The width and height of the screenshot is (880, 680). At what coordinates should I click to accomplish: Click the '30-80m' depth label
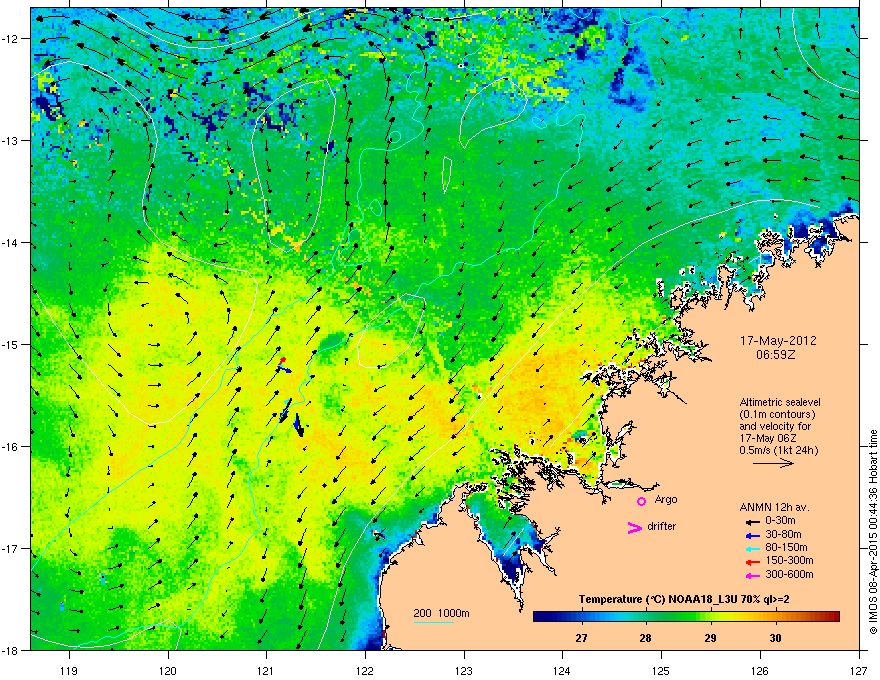[x=783, y=534]
